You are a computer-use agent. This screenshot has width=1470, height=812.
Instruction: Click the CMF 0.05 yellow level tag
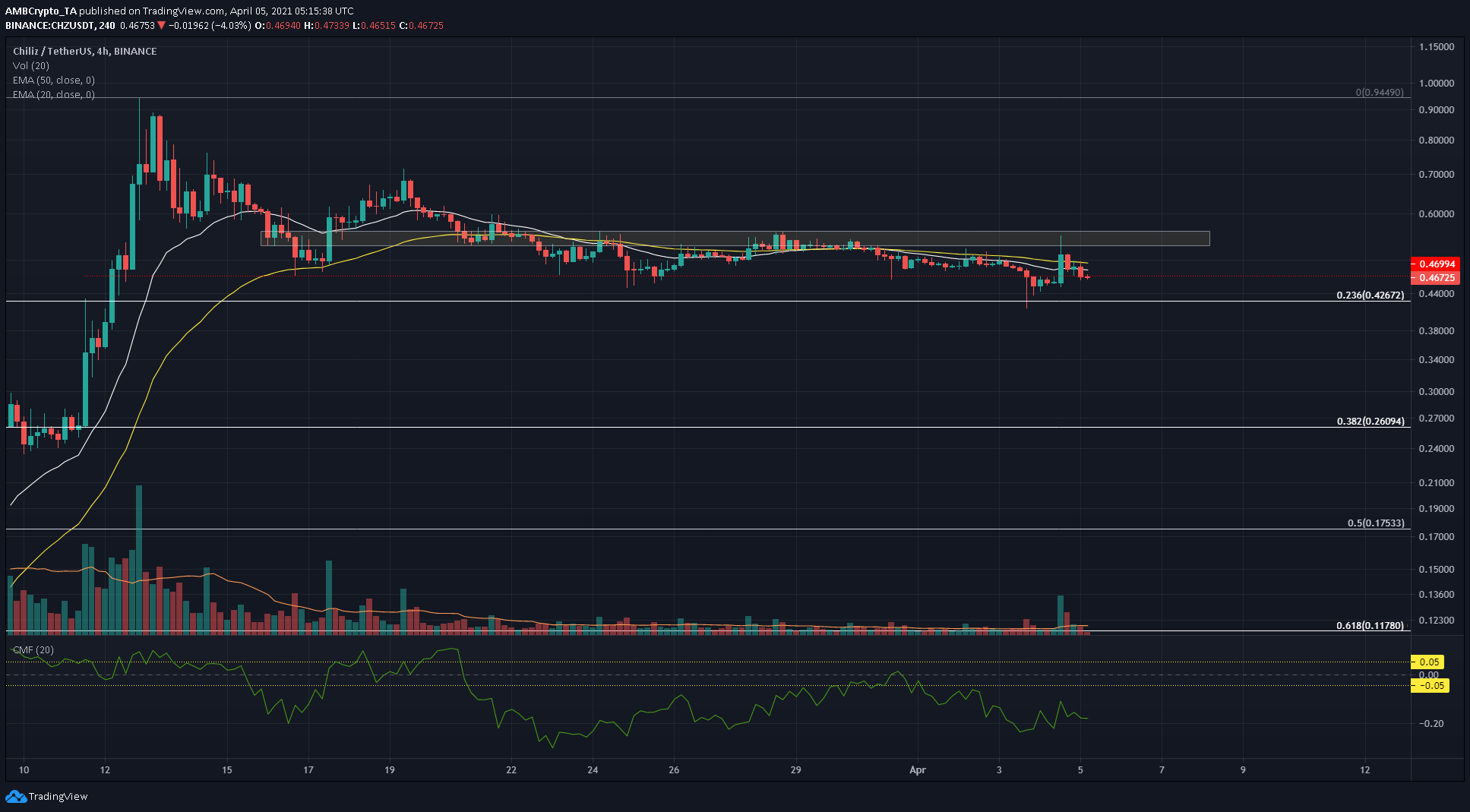click(1429, 662)
